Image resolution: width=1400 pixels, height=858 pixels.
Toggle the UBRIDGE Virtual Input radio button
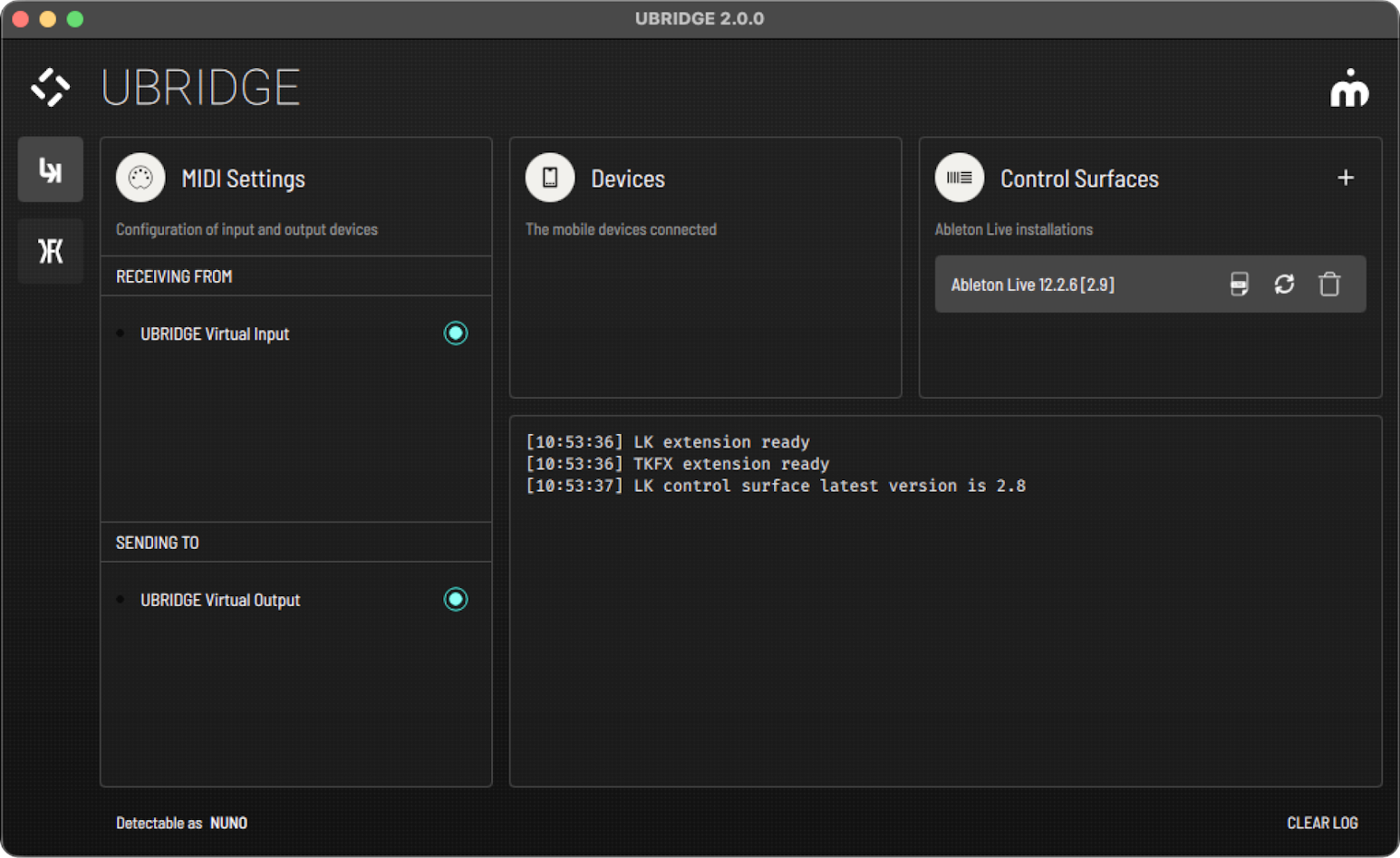[x=456, y=333]
